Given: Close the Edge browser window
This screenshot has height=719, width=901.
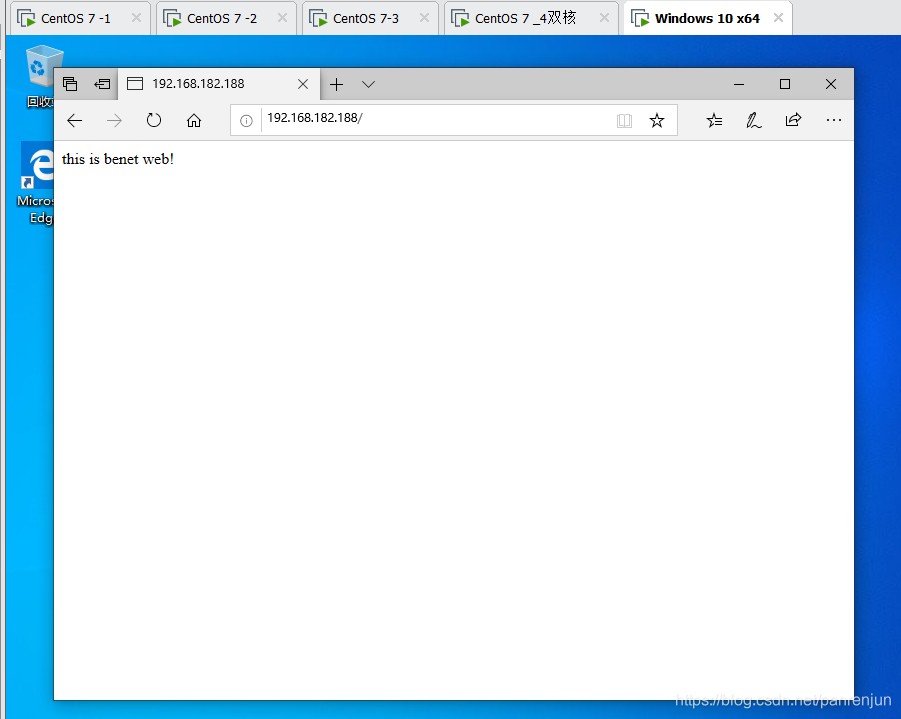Looking at the screenshot, I should point(830,84).
